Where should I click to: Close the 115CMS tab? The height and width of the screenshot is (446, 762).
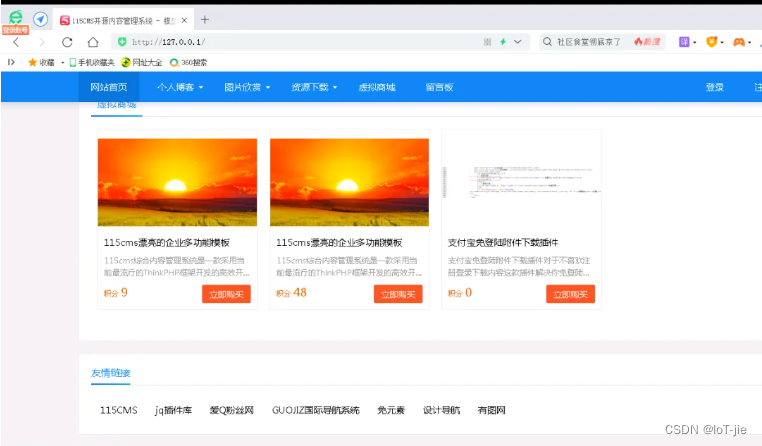coord(184,20)
